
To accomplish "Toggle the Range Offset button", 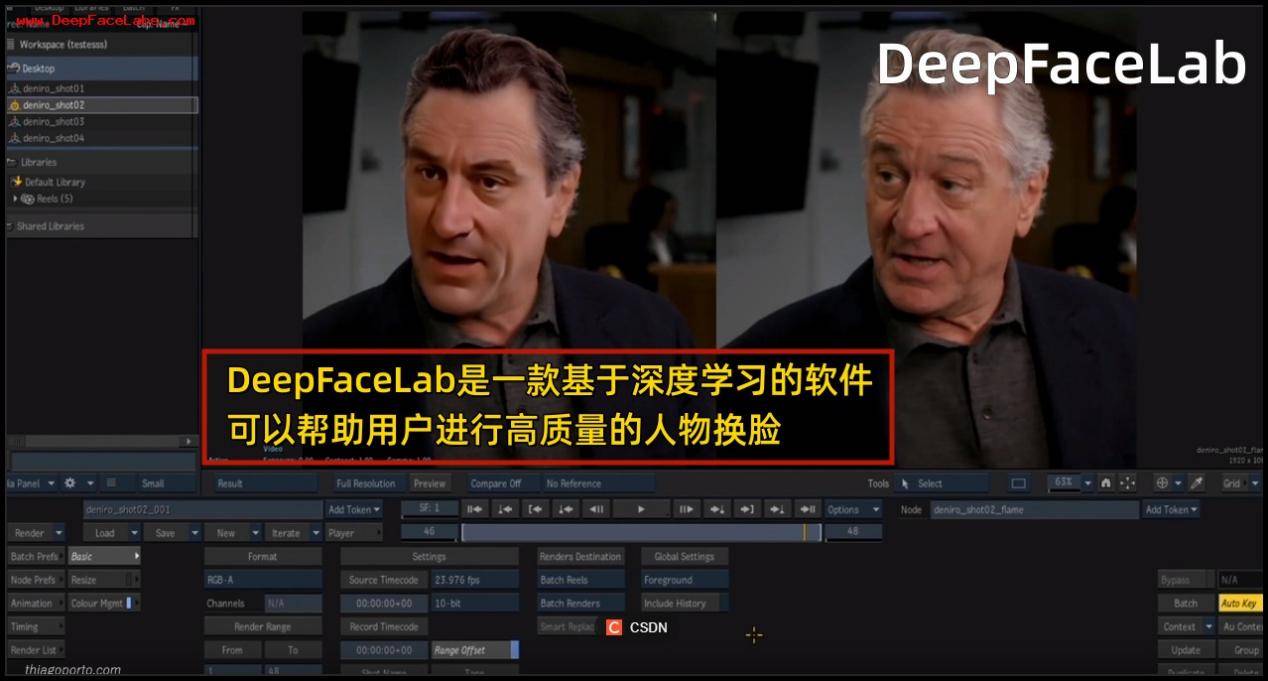I will point(474,650).
